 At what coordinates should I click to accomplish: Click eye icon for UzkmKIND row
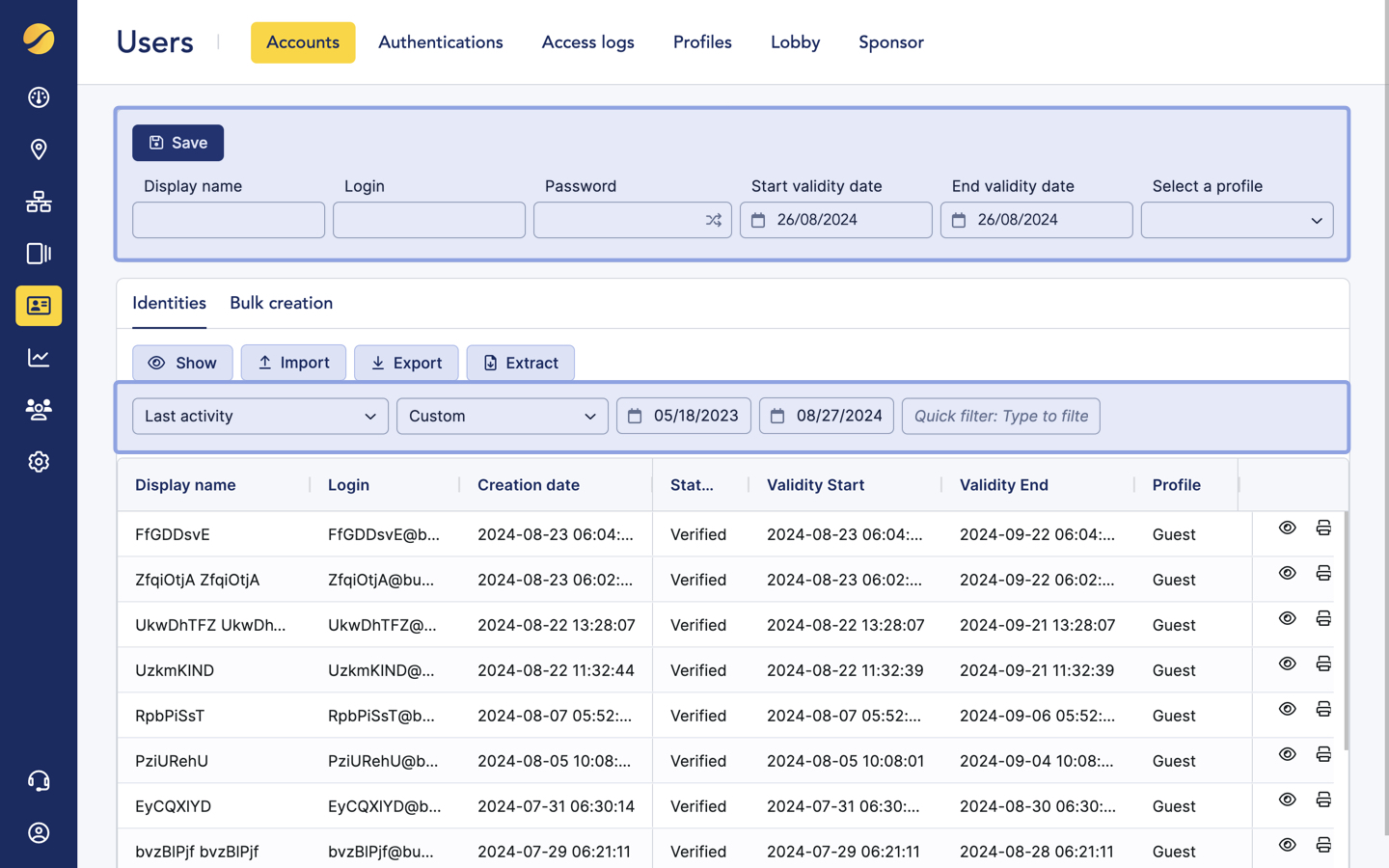point(1287,664)
